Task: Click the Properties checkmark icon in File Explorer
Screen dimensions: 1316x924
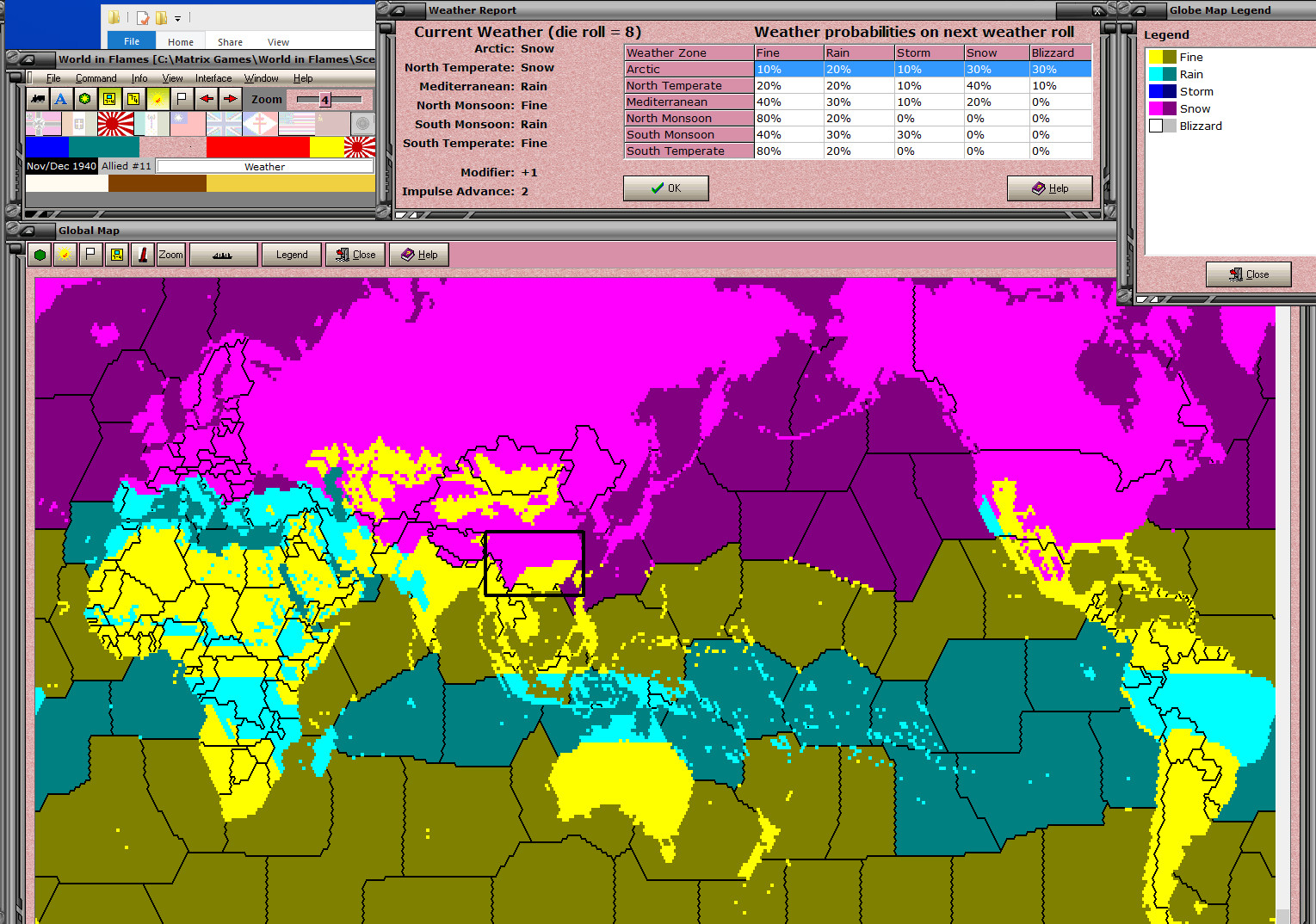Action: (x=143, y=17)
